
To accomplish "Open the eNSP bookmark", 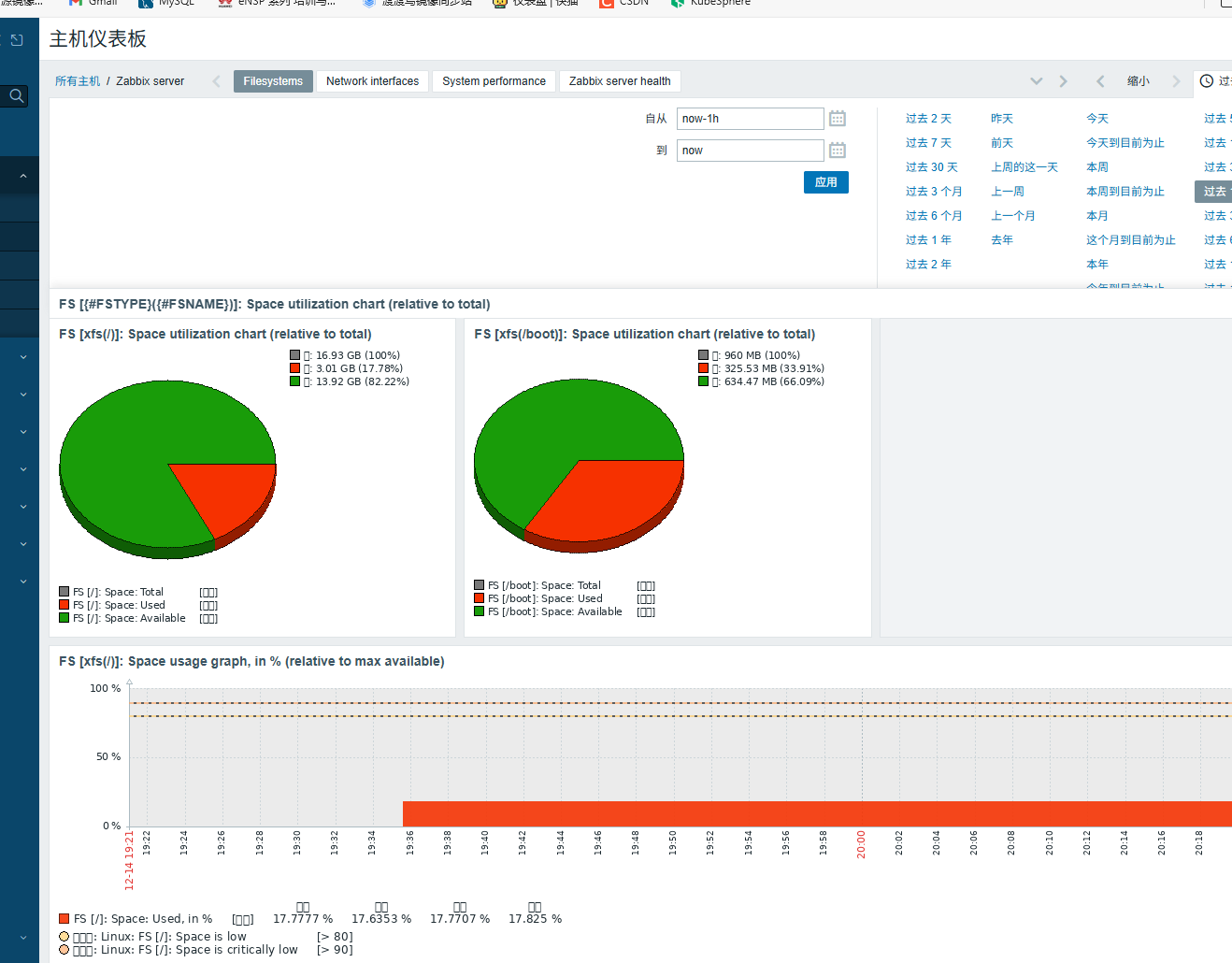I will (277, 3).
